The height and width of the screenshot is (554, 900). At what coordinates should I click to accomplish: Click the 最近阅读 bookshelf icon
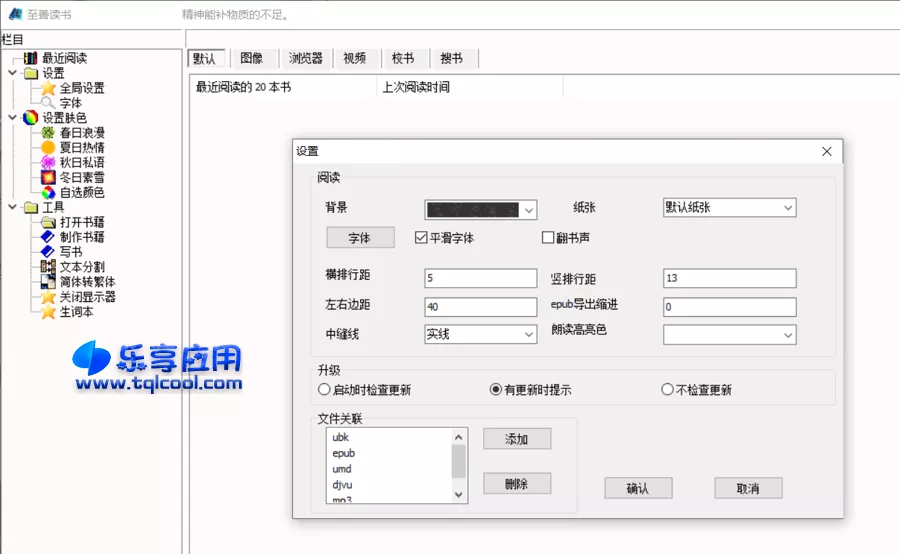(30, 58)
